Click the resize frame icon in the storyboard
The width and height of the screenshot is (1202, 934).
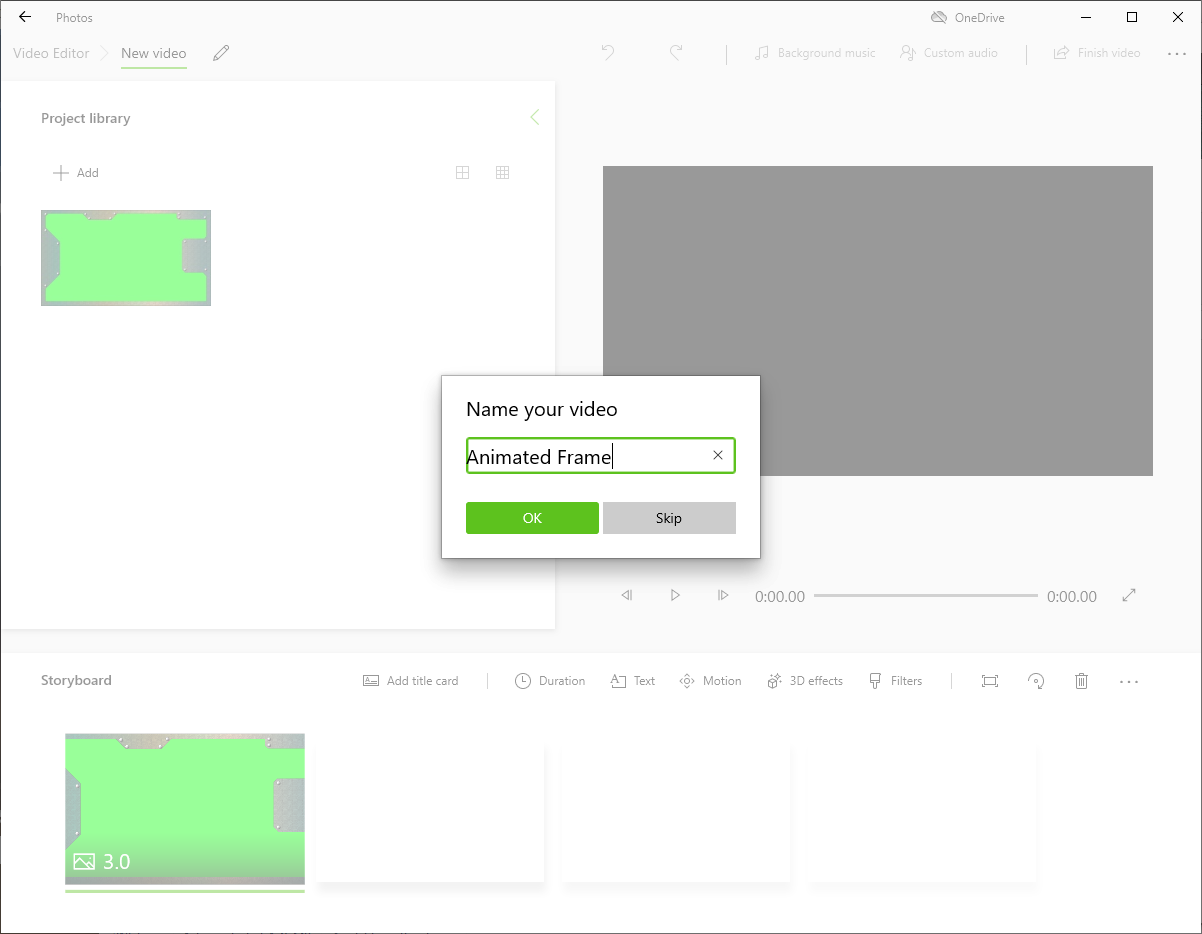point(989,680)
